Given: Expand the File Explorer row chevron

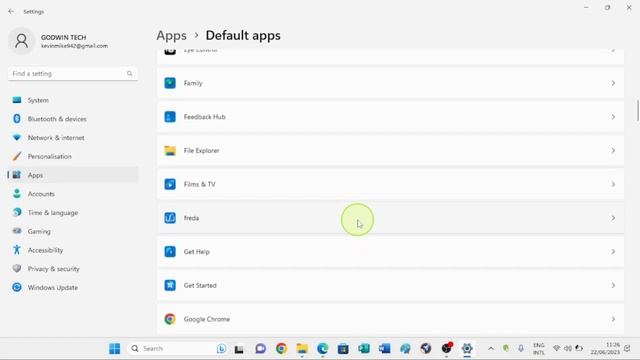Looking at the screenshot, I should (613, 151).
